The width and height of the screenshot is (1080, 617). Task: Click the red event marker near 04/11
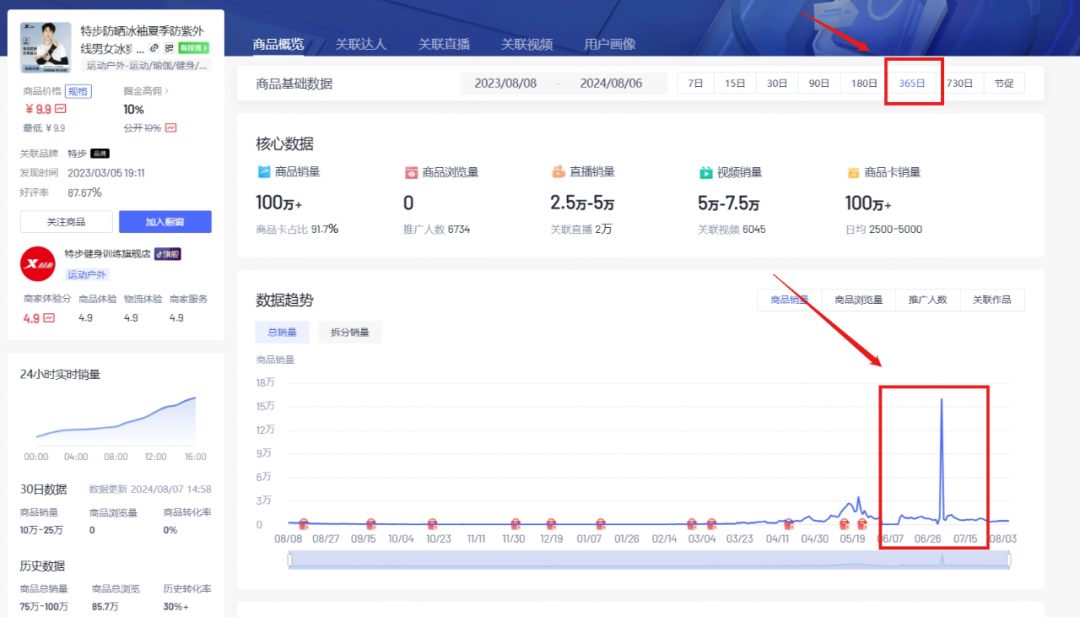click(789, 524)
